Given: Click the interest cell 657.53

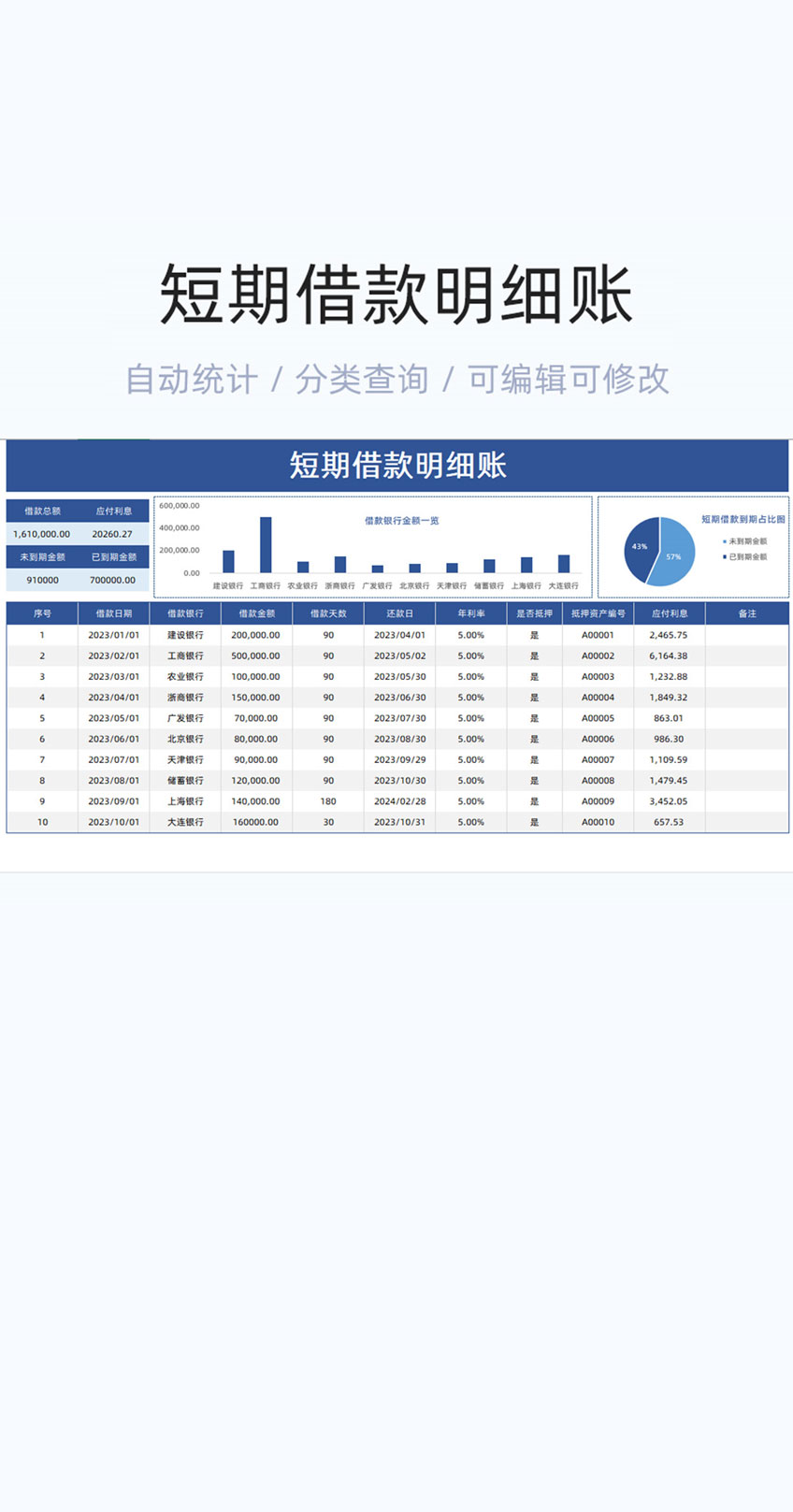Looking at the screenshot, I should [x=669, y=823].
